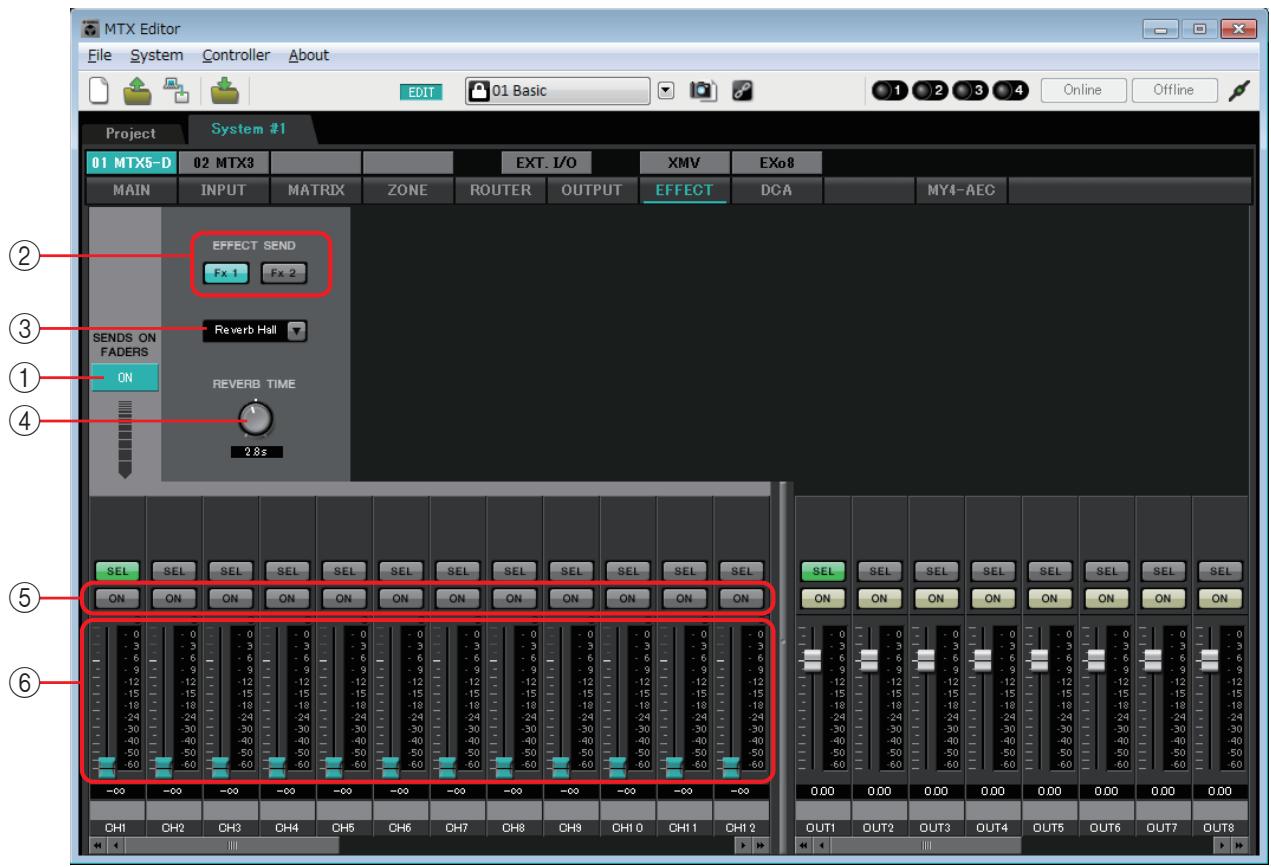Click the CH1 send fader handle
Screen dimensions: 1271x867
point(105,766)
